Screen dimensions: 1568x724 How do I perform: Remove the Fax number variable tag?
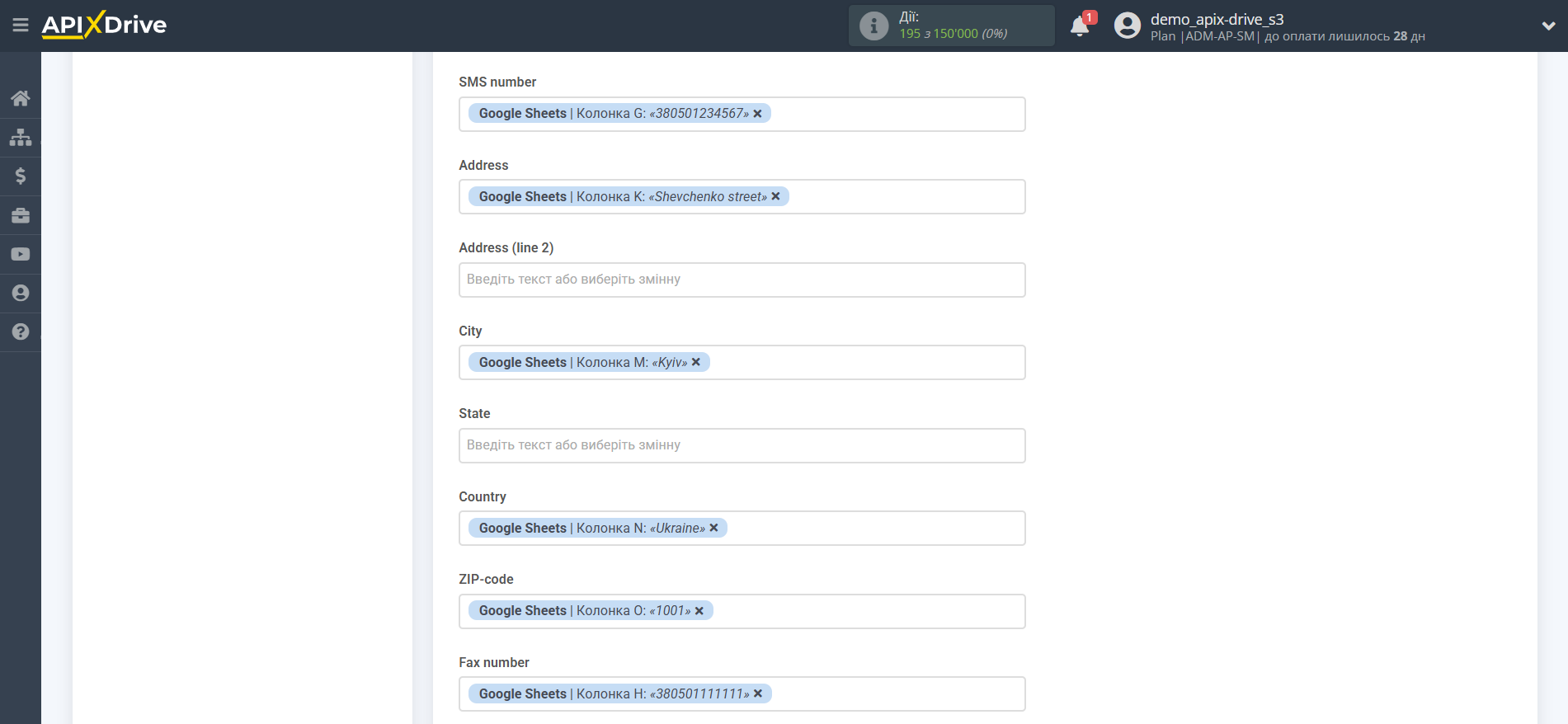[x=758, y=693]
